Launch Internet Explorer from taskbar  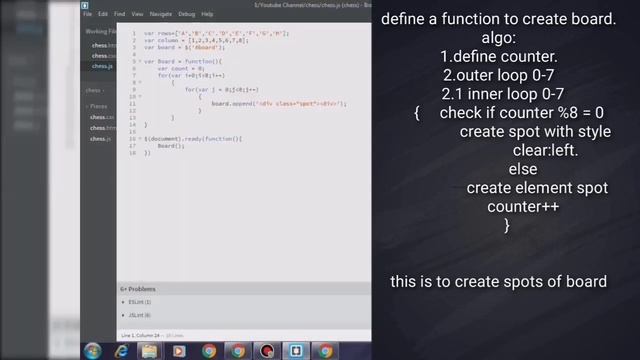point(121,351)
